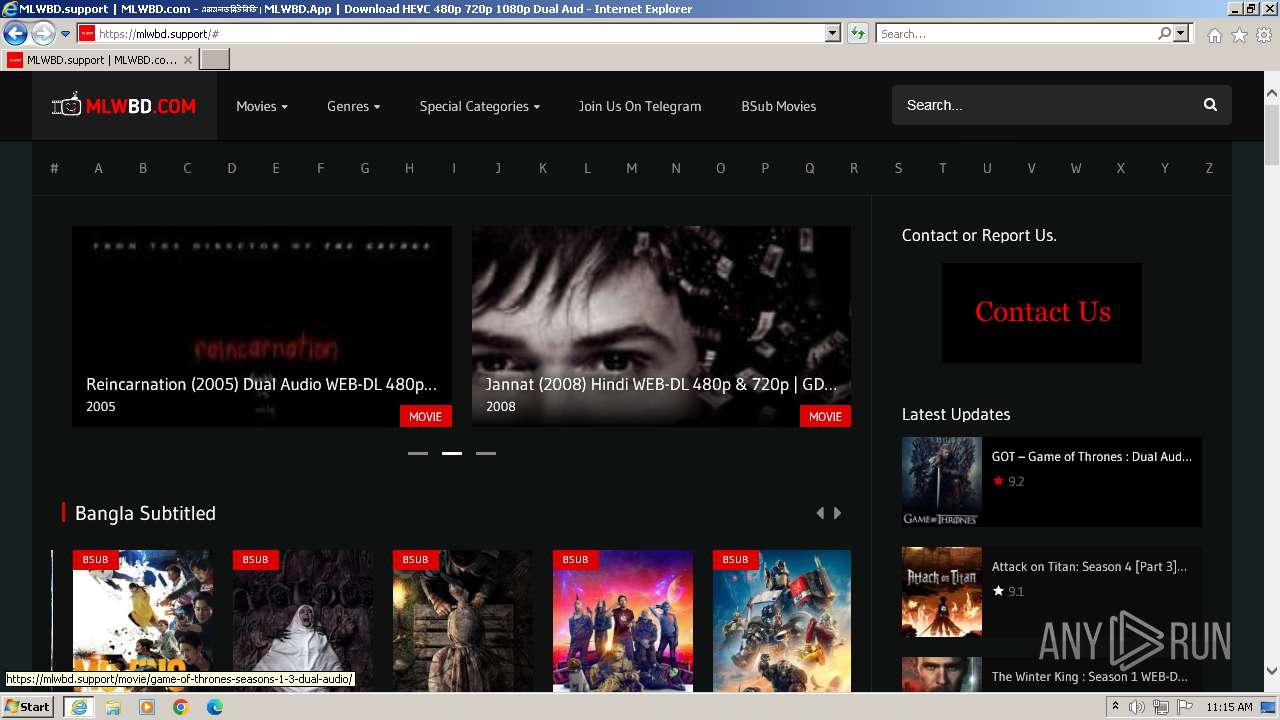Open a new blank tab
The image size is (1280, 720).
(215, 60)
